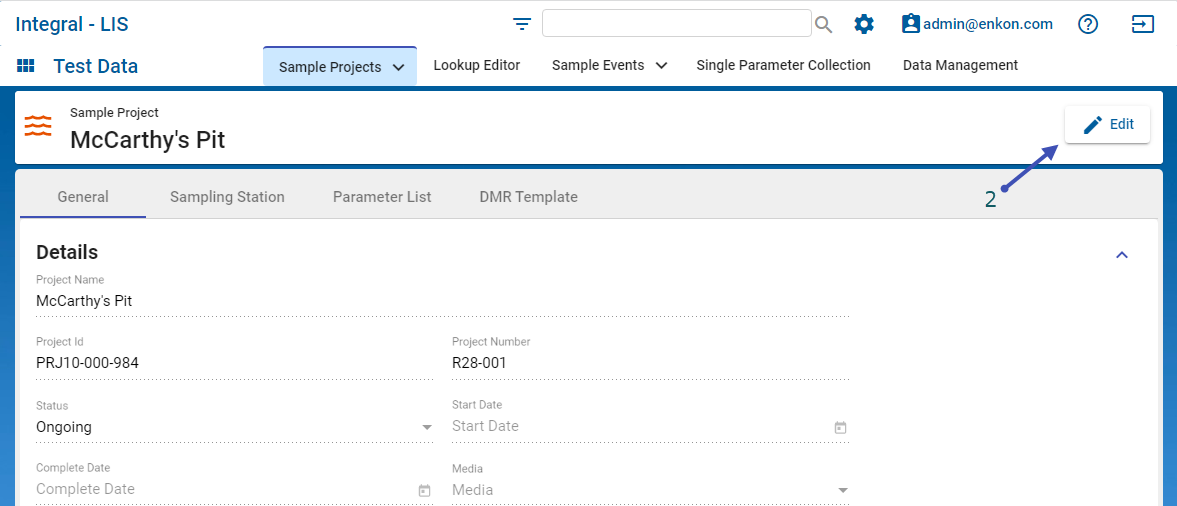Select the DMR Template tab
Screen dimensions: 1177x506
click(528, 197)
